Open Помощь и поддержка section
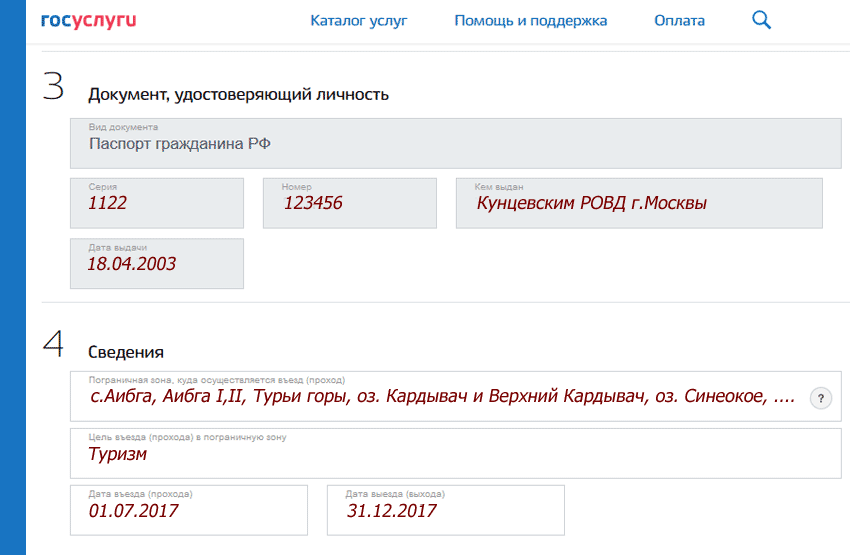Screen dimensions: 850x555 530,21
